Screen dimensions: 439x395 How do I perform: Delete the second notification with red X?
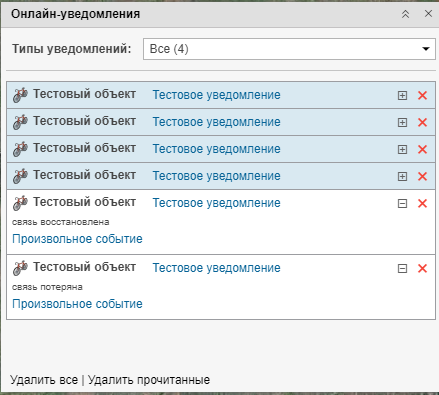click(422, 122)
